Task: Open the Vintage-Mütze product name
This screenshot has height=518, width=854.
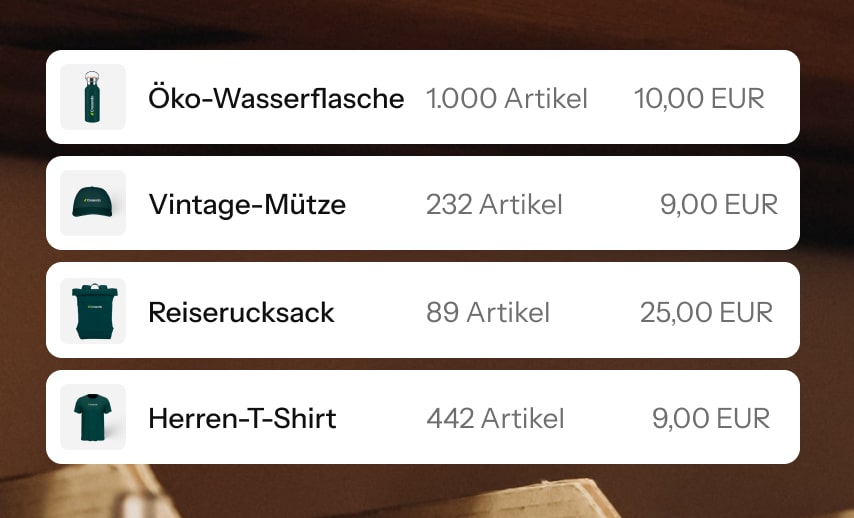Action: click(x=247, y=204)
